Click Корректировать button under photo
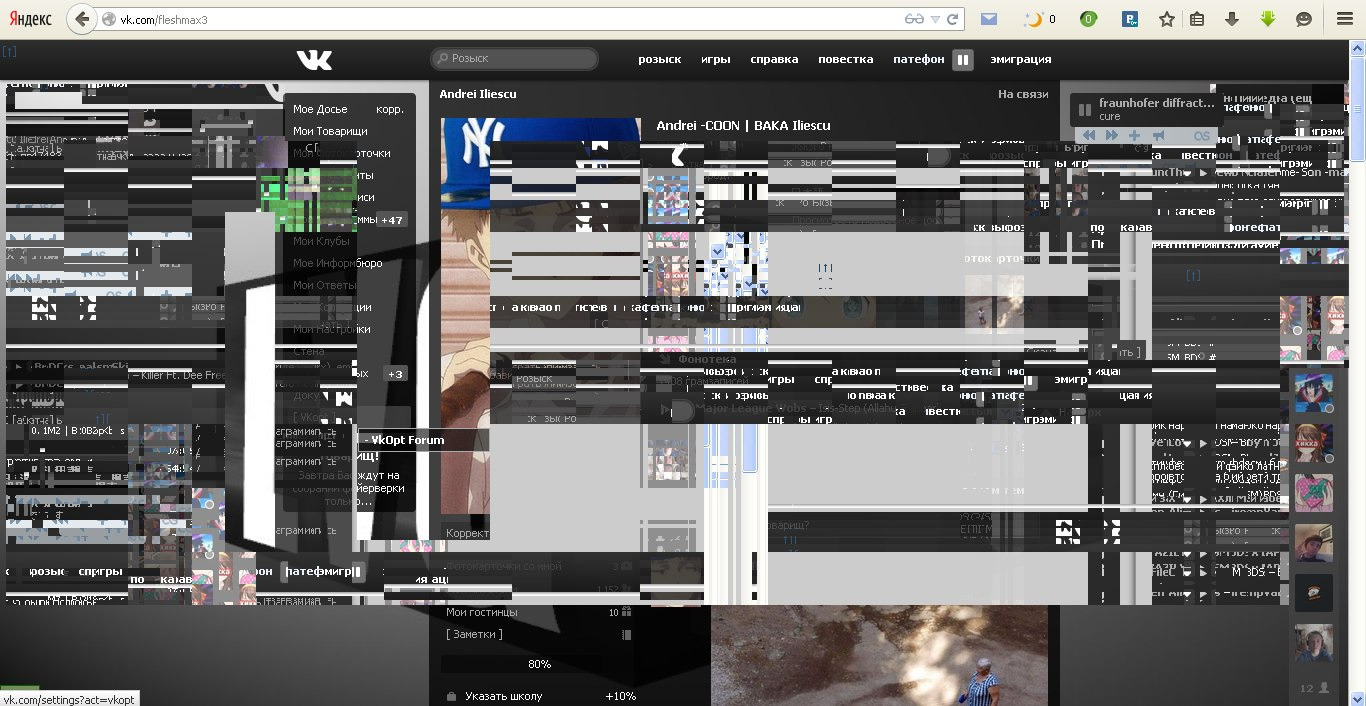Image resolution: width=1366 pixels, height=706 pixels. (x=466, y=534)
